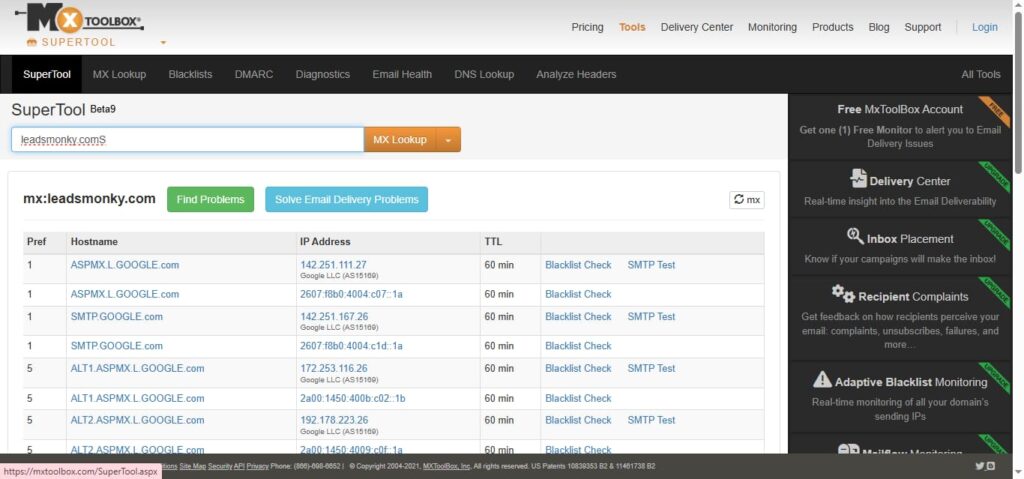This screenshot has width=1024, height=479.
Task: Click Solve Email Delivery Problems button
Action: click(346, 199)
